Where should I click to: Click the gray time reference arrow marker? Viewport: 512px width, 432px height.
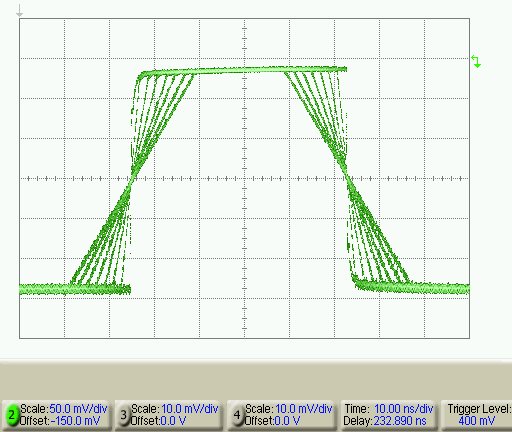pyautogui.click(x=19, y=11)
